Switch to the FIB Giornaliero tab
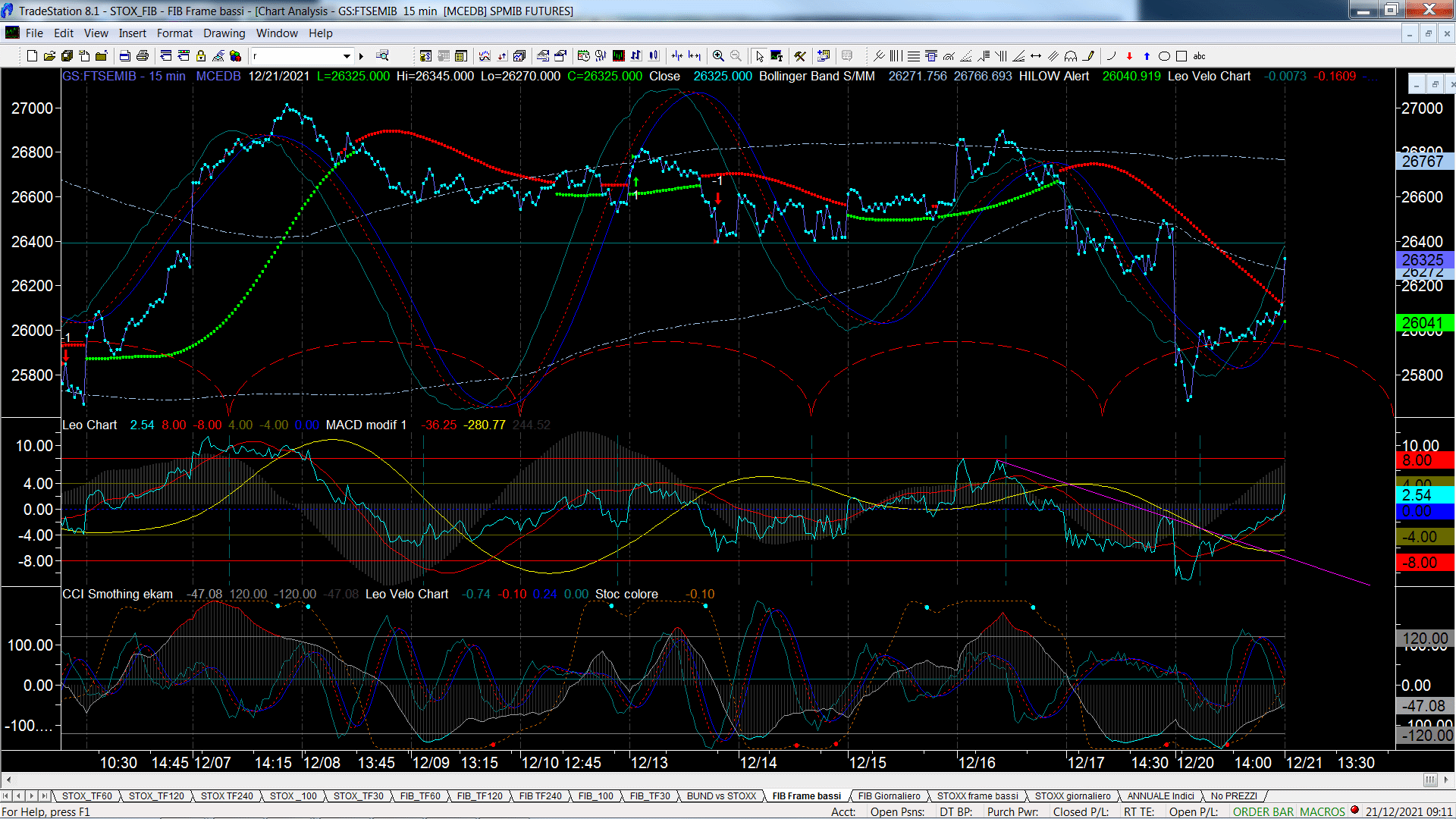Viewport: 1456px width, 819px height. point(890,796)
